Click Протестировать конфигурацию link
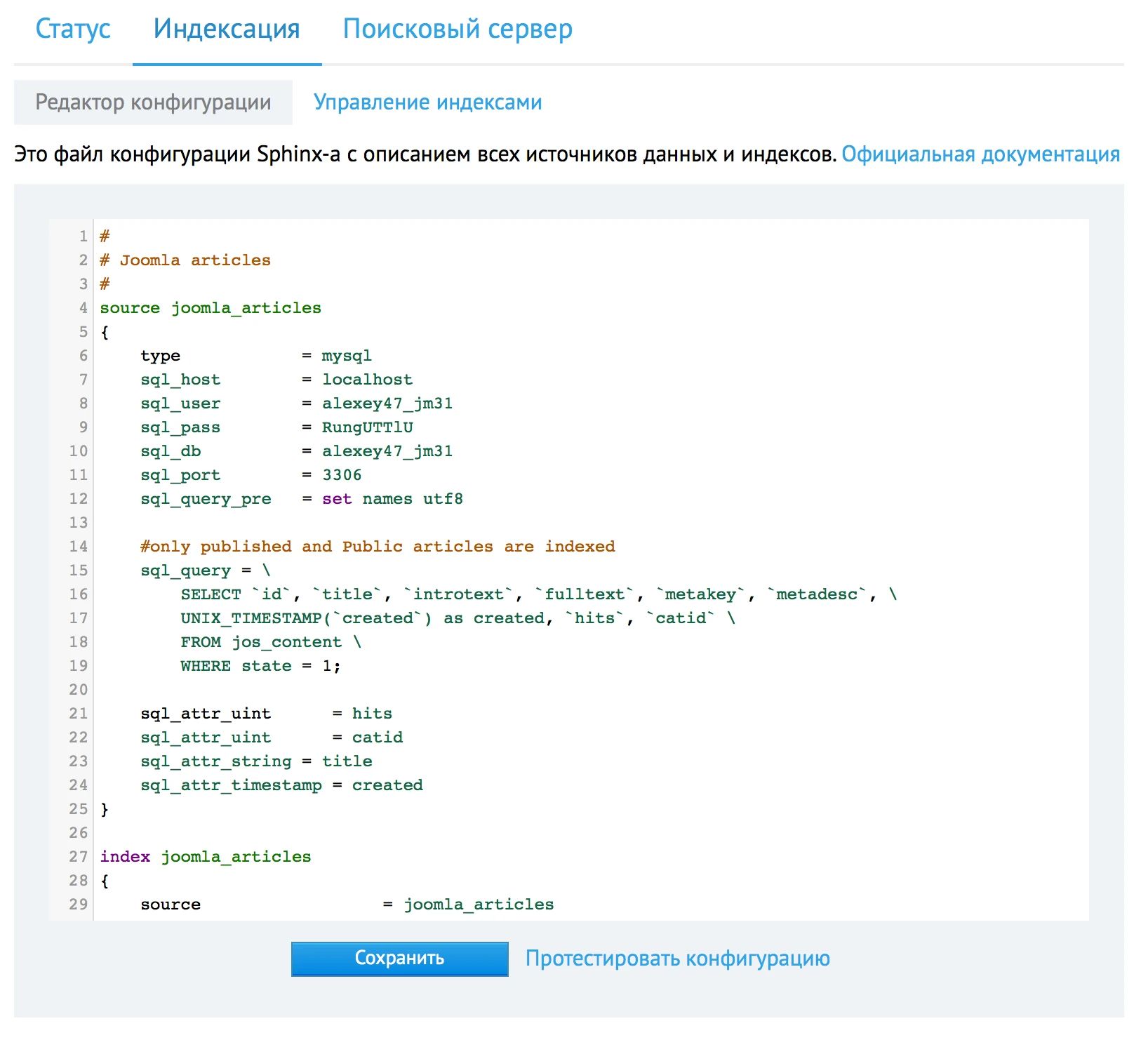This screenshot has height=1040, width=1148. [677, 959]
